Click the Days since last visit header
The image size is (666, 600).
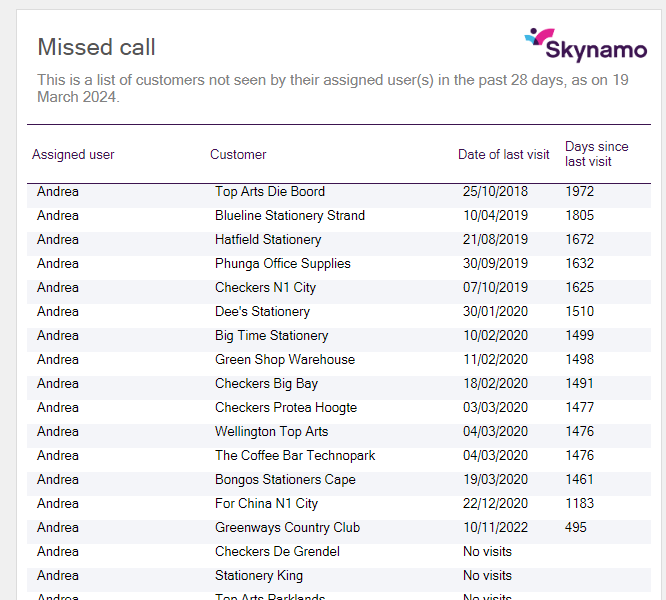[x=596, y=154]
